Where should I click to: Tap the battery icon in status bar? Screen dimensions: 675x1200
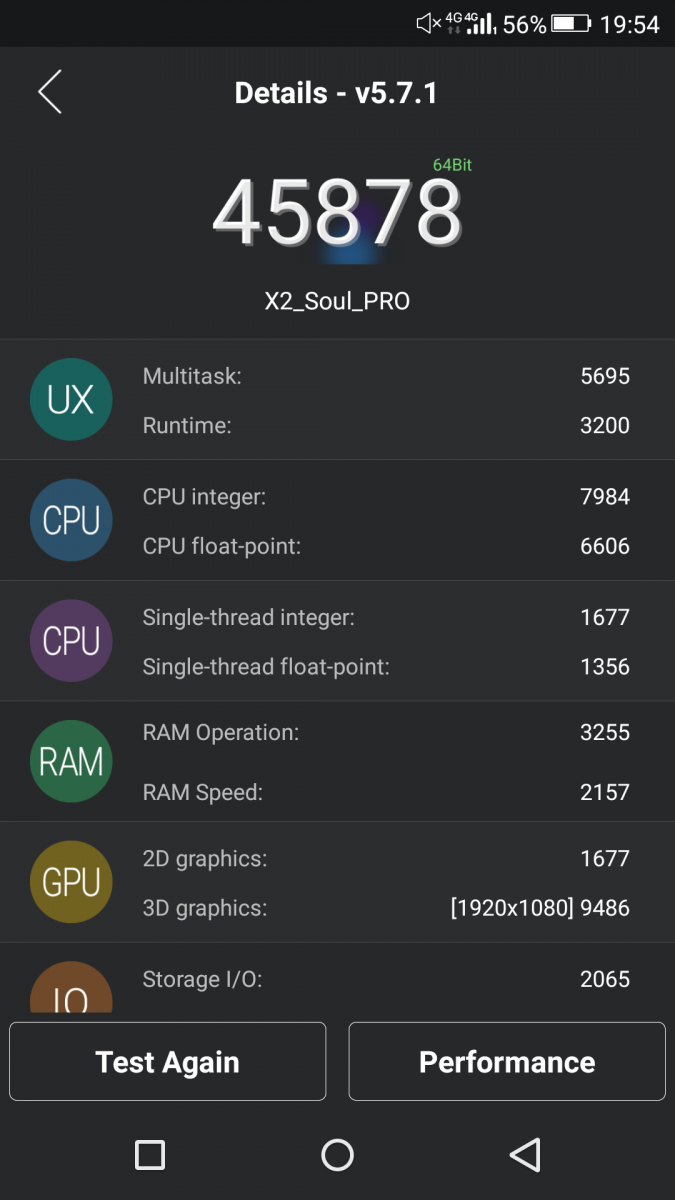tap(572, 23)
